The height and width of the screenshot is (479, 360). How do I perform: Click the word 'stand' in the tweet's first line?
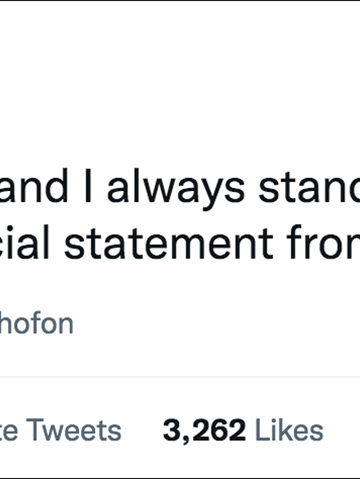click(x=310, y=187)
